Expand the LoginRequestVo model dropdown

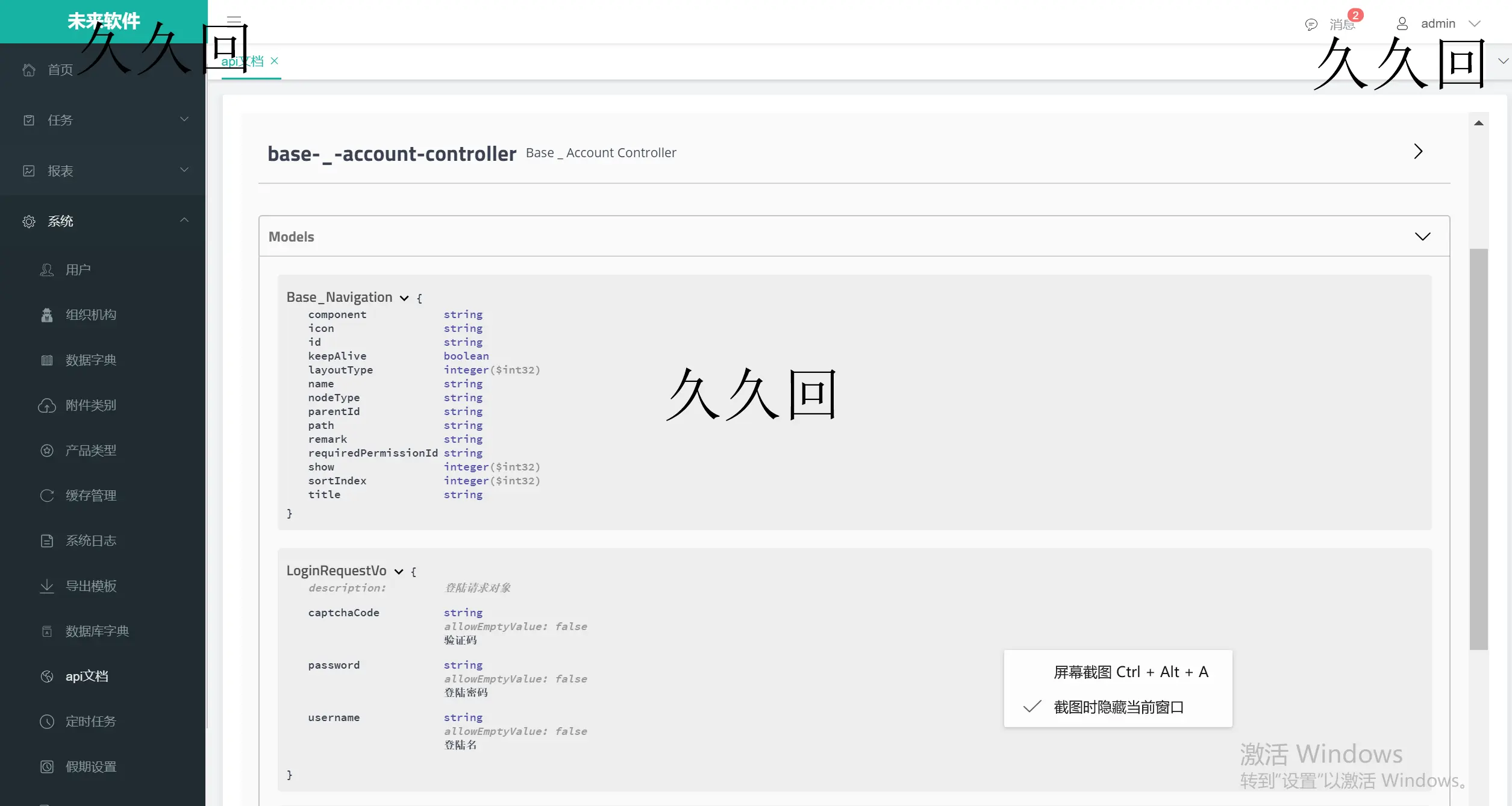click(398, 571)
